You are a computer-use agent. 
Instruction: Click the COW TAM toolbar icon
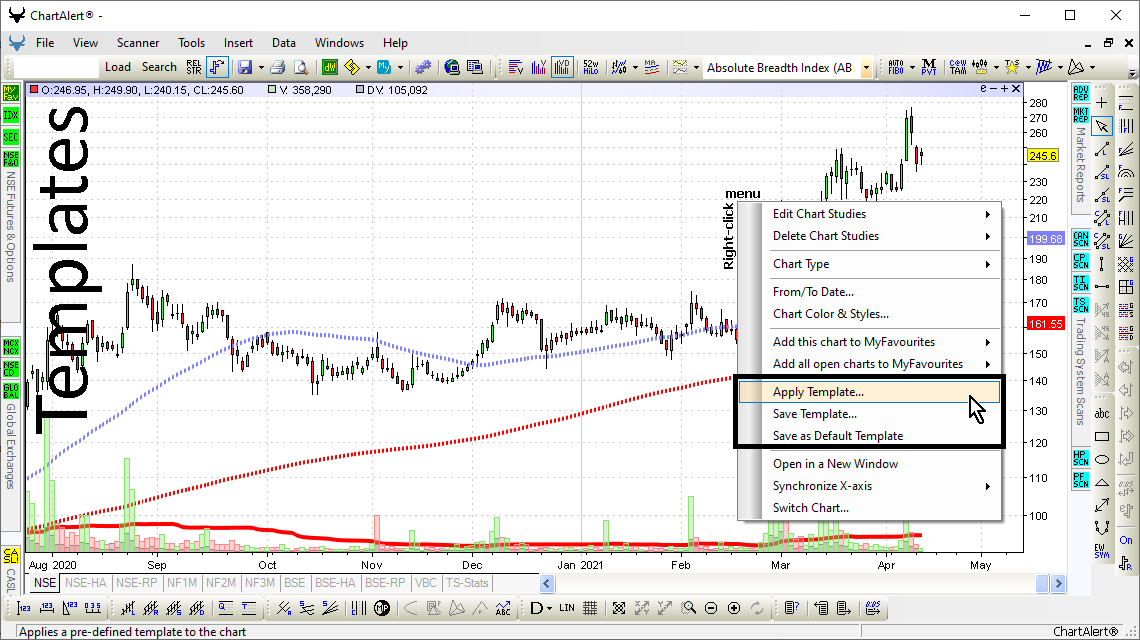[958, 68]
